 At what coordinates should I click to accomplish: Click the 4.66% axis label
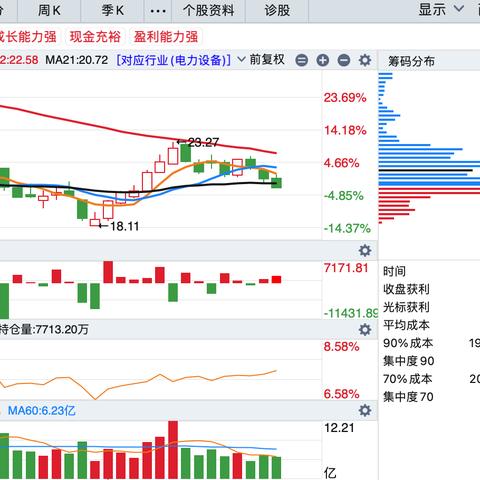[x=342, y=163]
